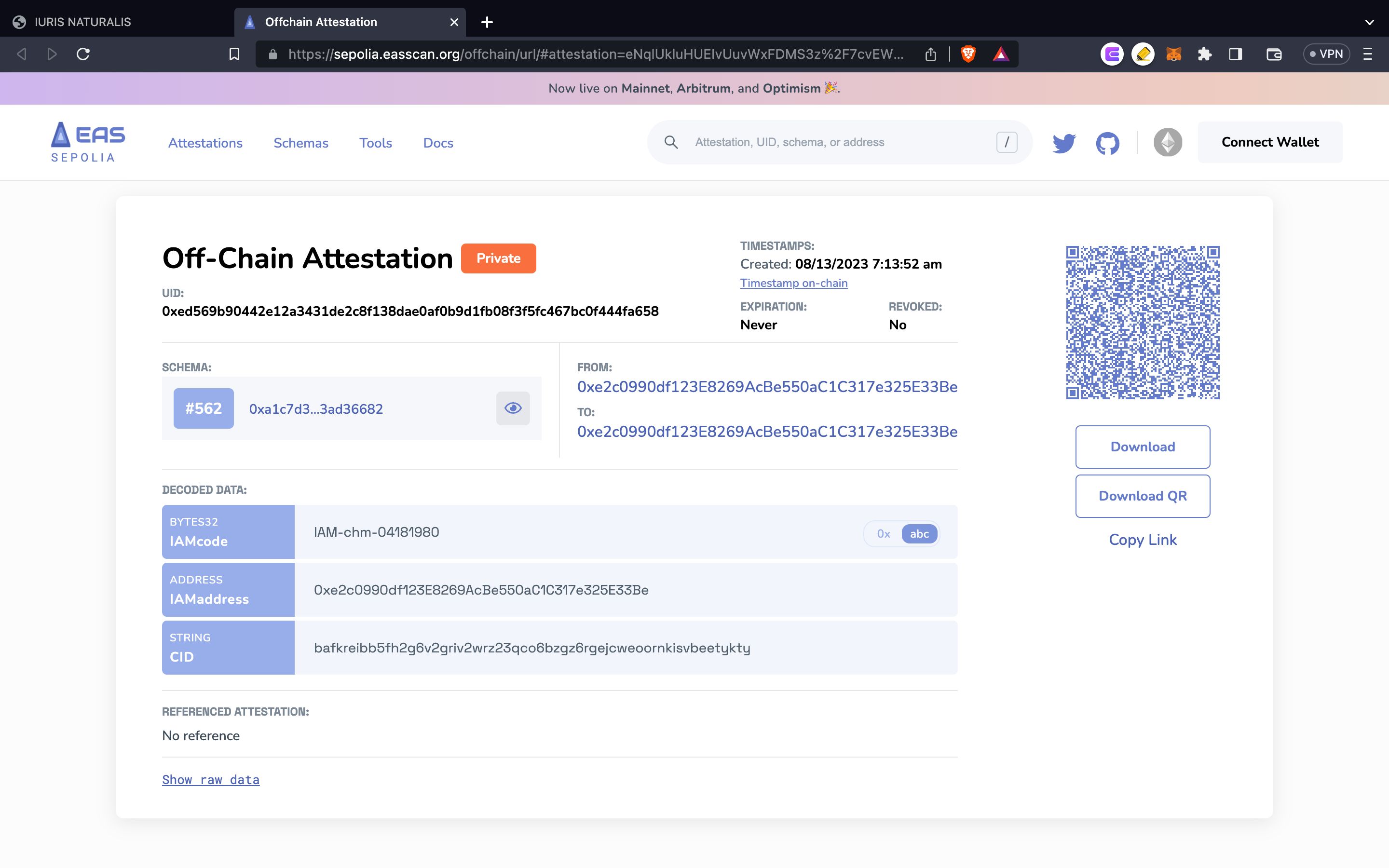
Task: Open the EAS Twitter link
Action: pyautogui.click(x=1063, y=143)
